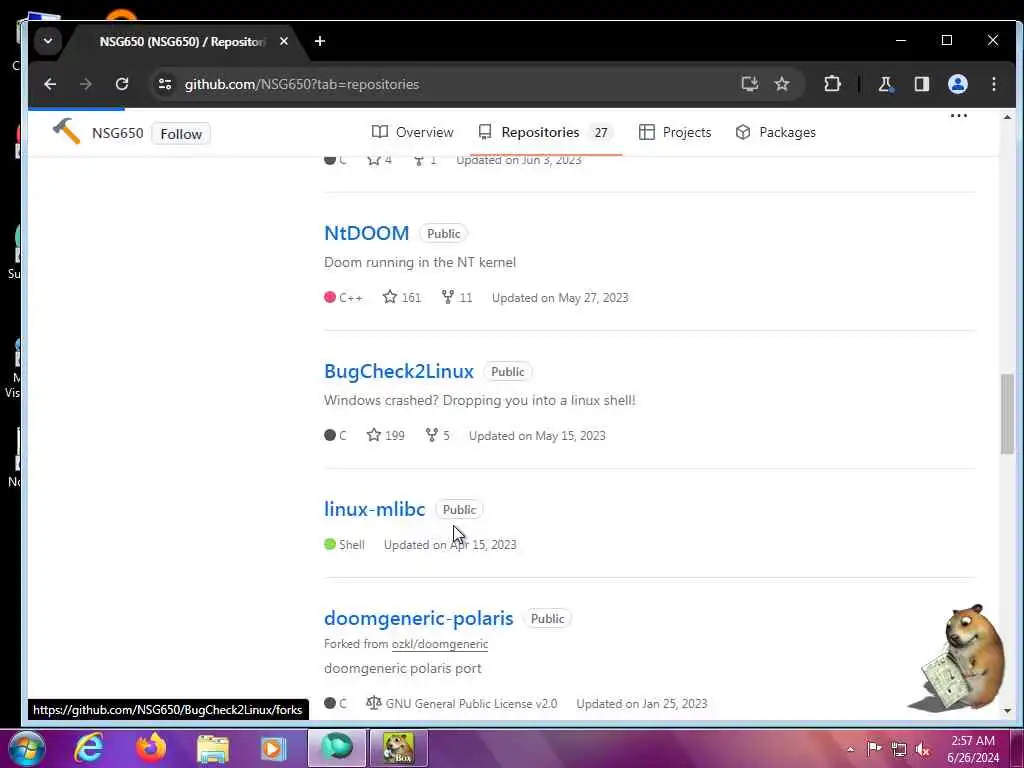Click the scrollbar down arrow

pyautogui.click(x=1007, y=711)
